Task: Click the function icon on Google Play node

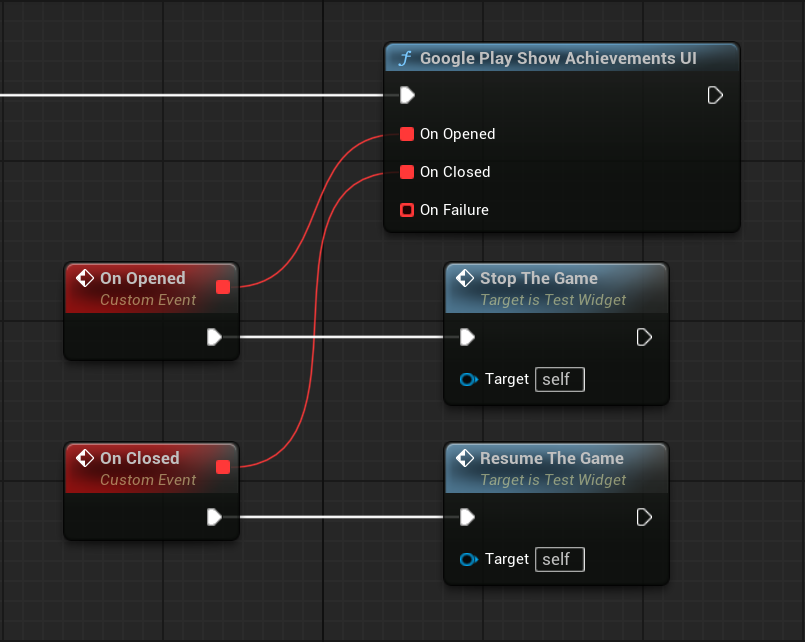Action: coord(405,59)
